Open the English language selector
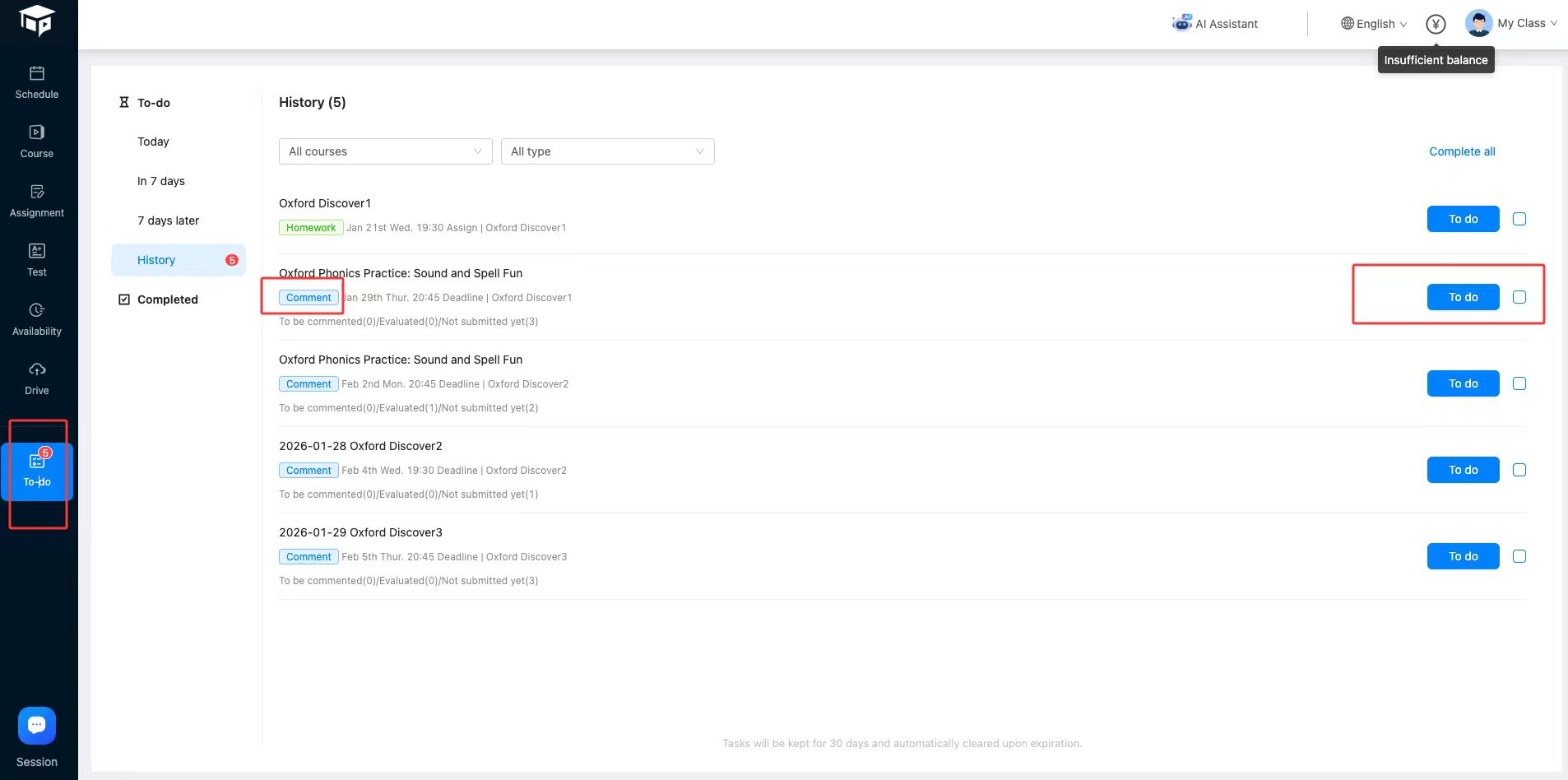The image size is (1568, 780). [1374, 24]
